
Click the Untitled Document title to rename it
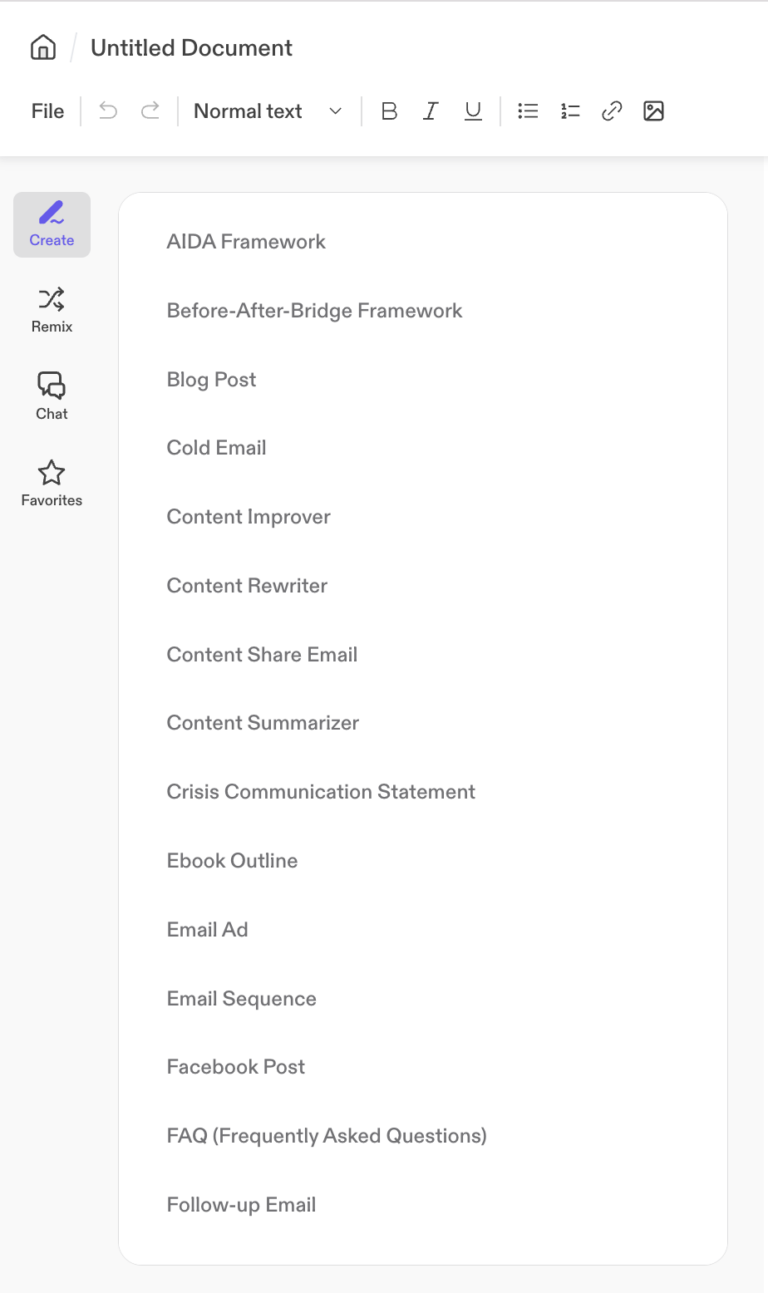click(x=191, y=47)
